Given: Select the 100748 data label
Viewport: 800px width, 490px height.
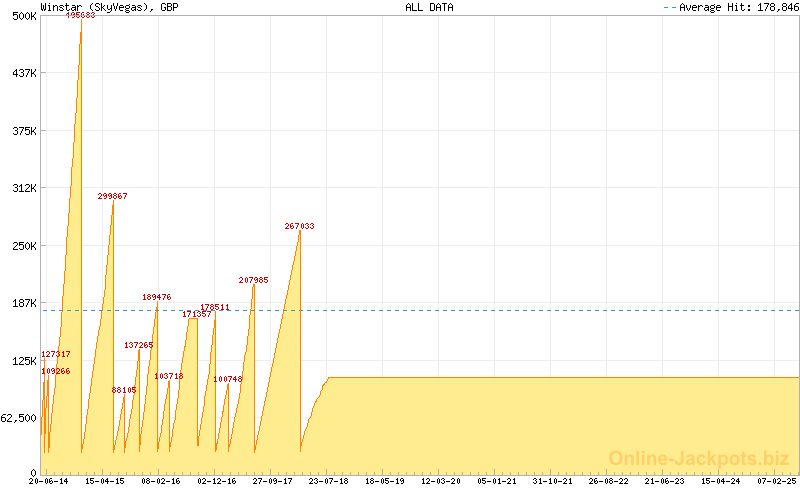Looking at the screenshot, I should (228, 379).
